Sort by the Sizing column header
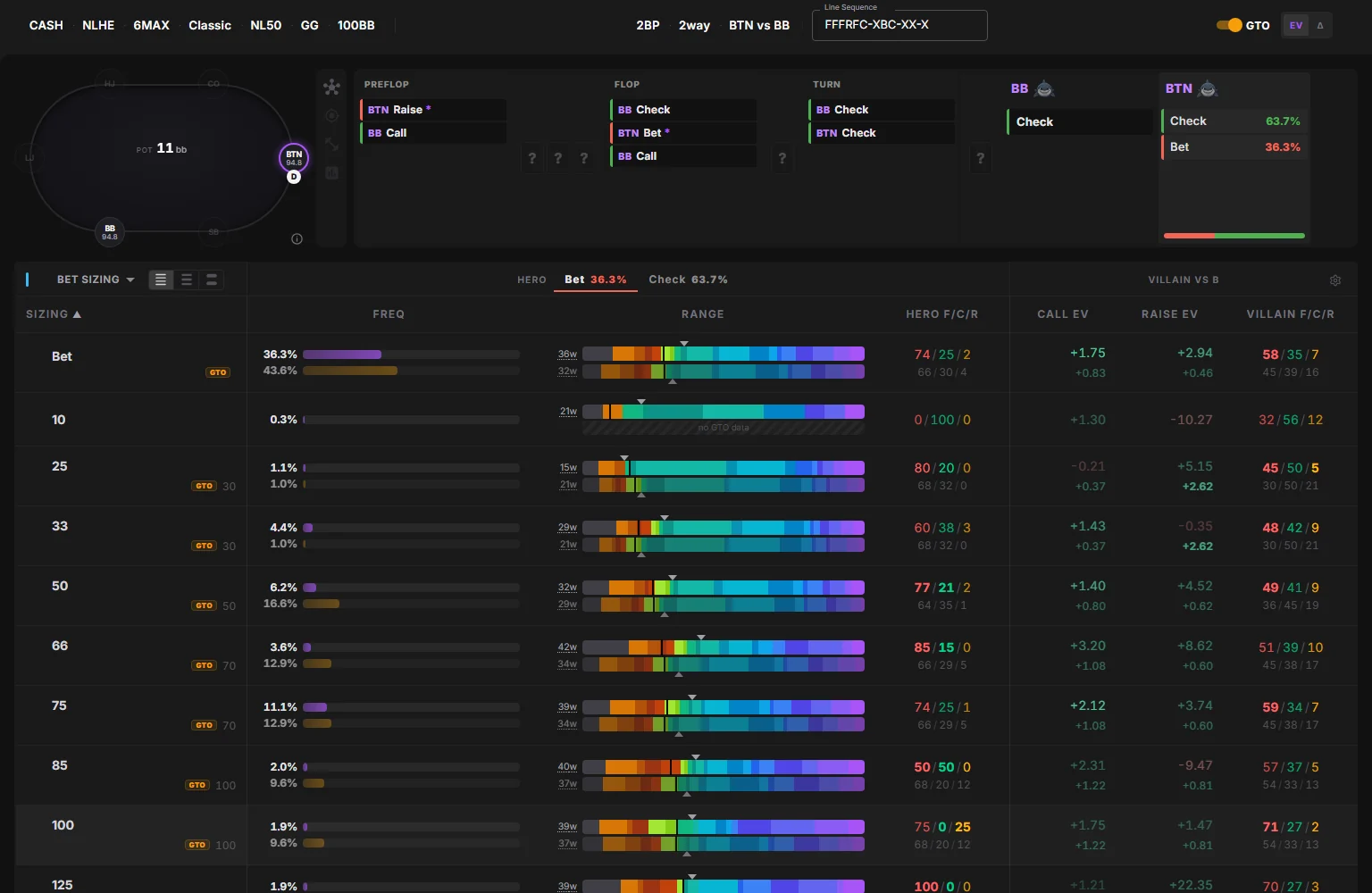The height and width of the screenshot is (893, 1372). (54, 314)
